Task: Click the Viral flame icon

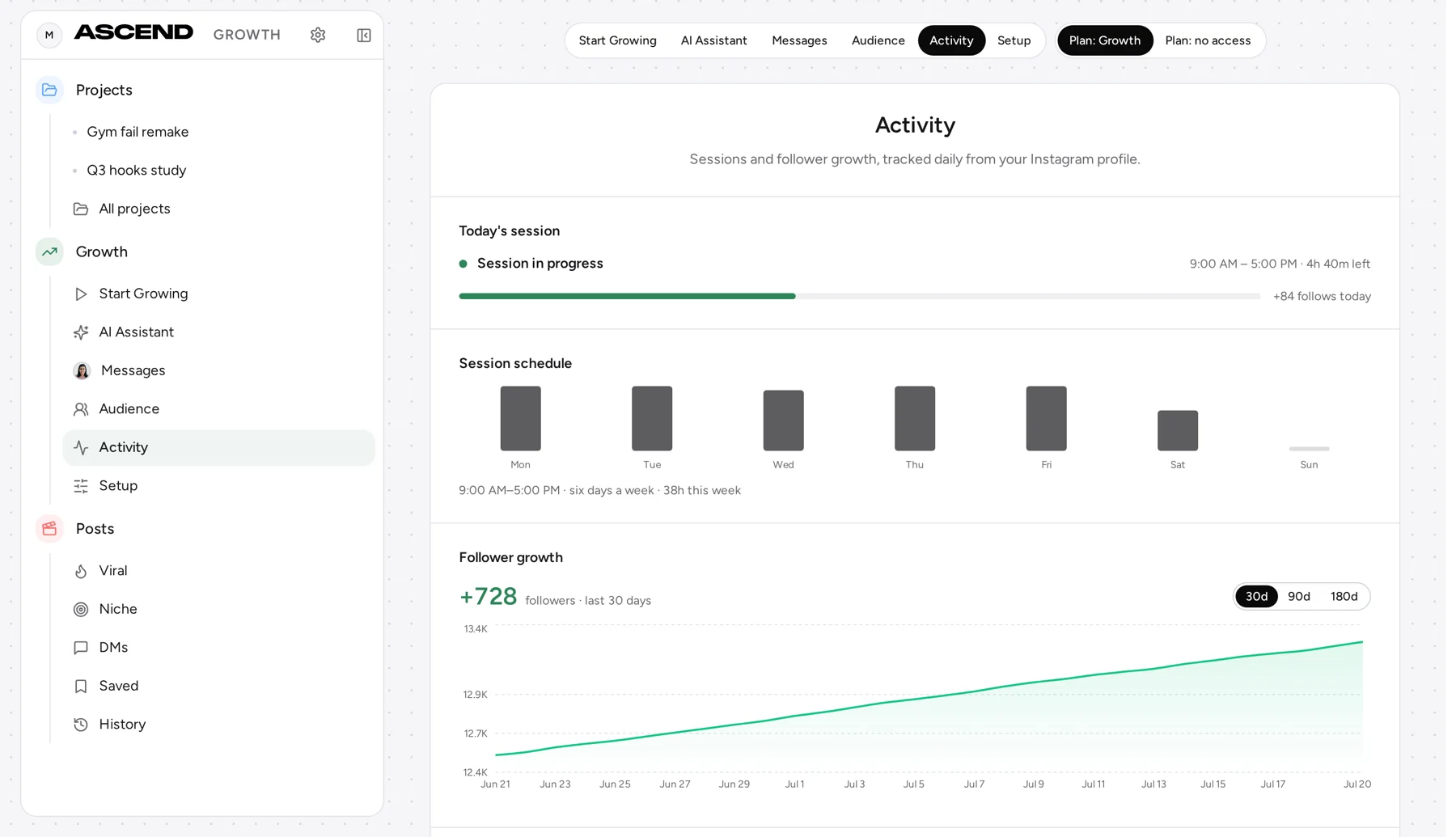Action: pos(81,571)
